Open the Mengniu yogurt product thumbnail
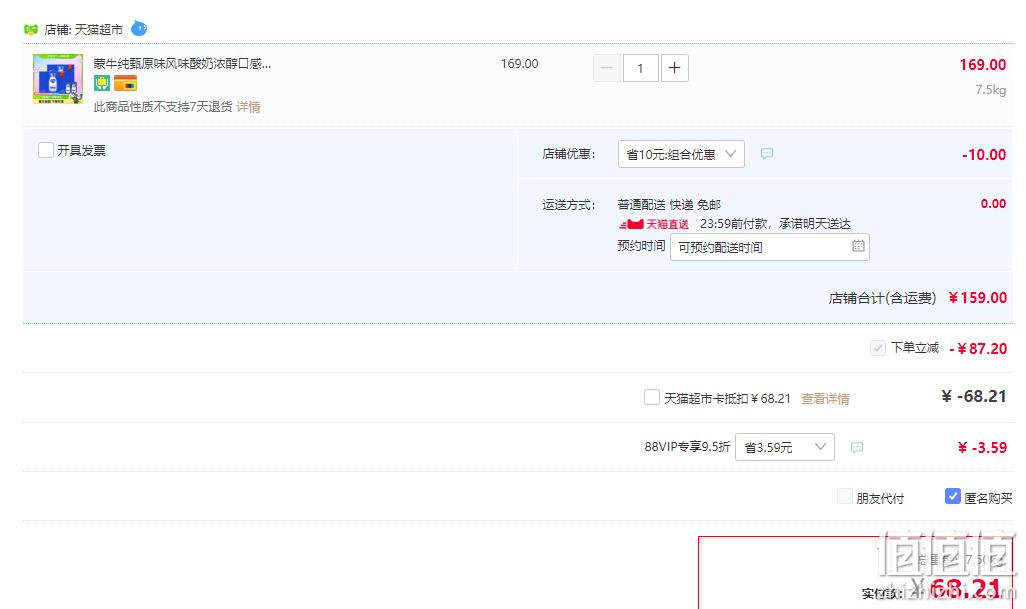1026x609 pixels. (x=58, y=79)
